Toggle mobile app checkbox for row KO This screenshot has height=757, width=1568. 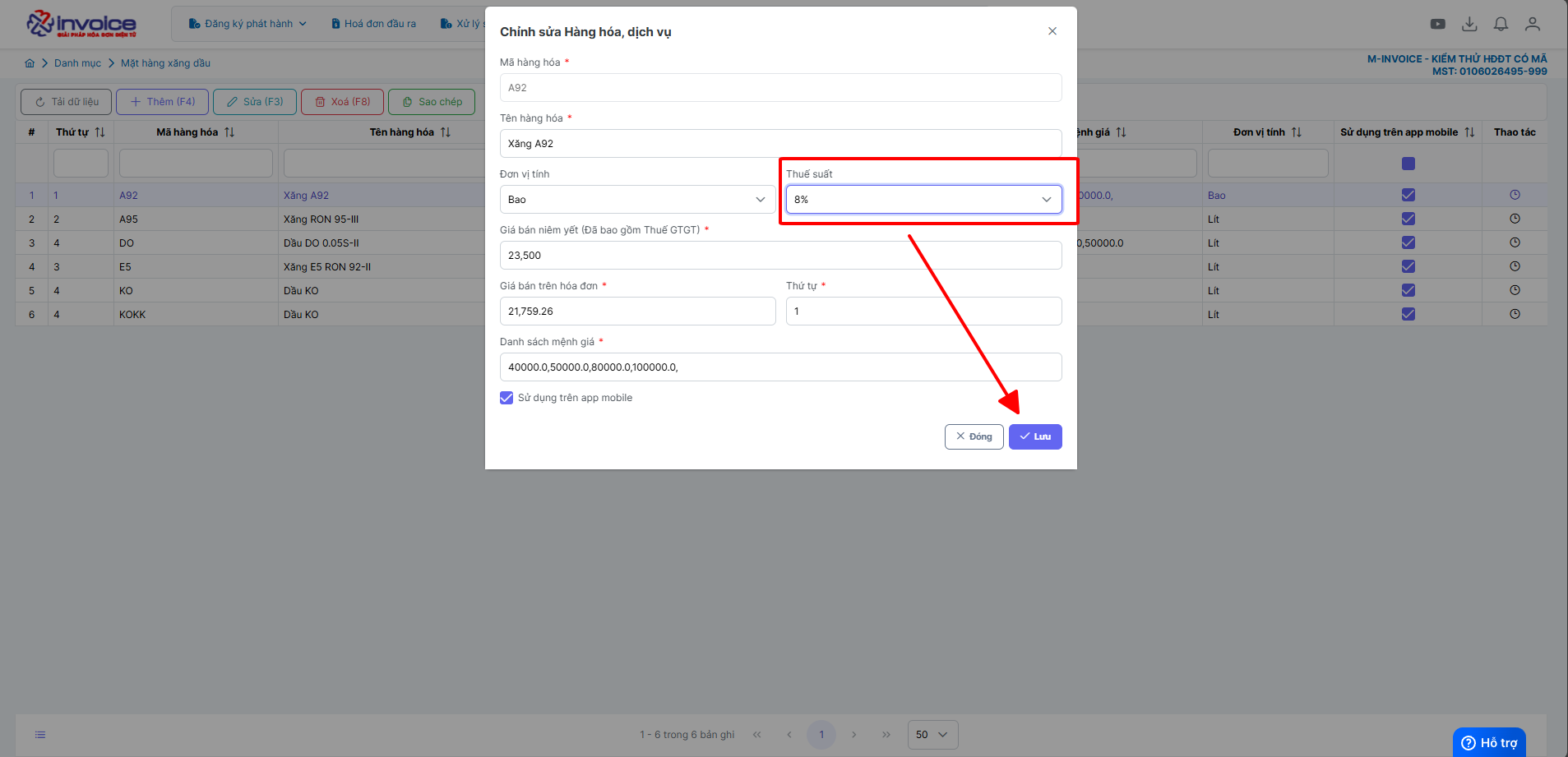tap(1408, 290)
